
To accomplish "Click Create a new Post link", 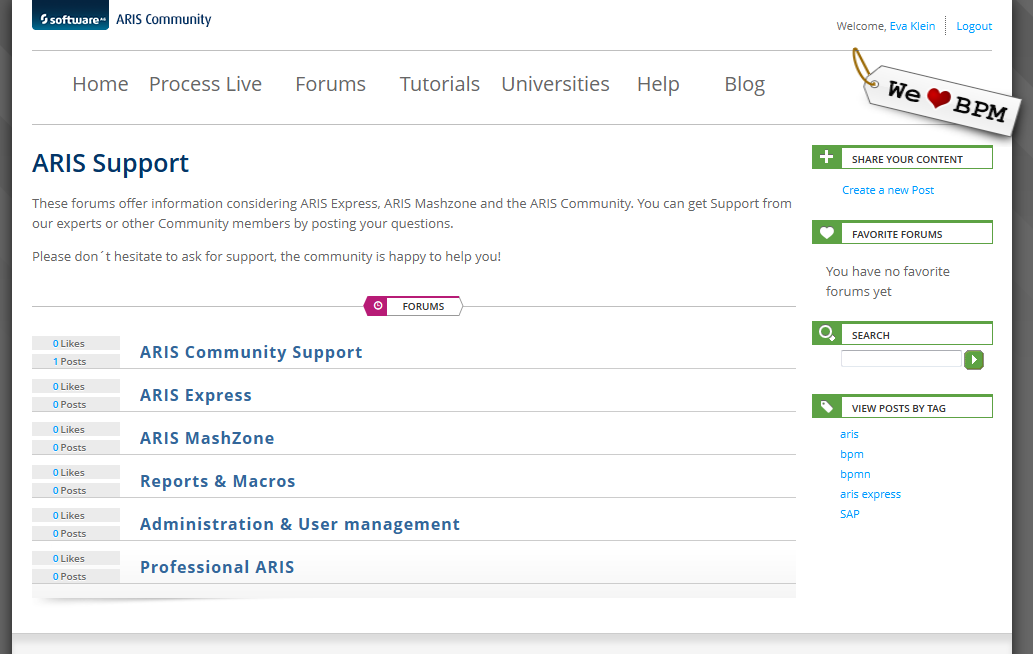I will 888,190.
